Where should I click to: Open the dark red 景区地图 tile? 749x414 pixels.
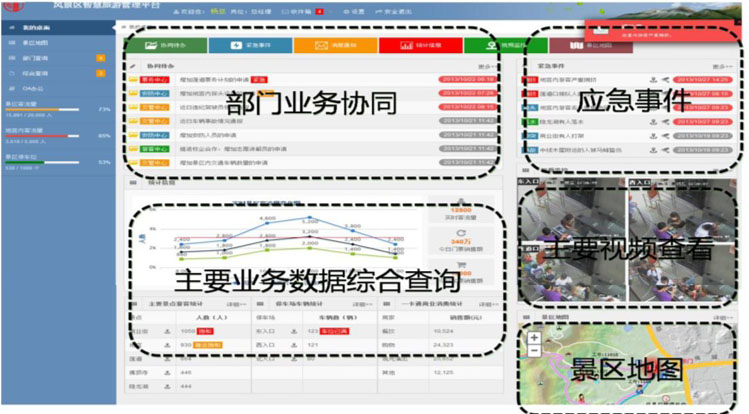(x=592, y=45)
